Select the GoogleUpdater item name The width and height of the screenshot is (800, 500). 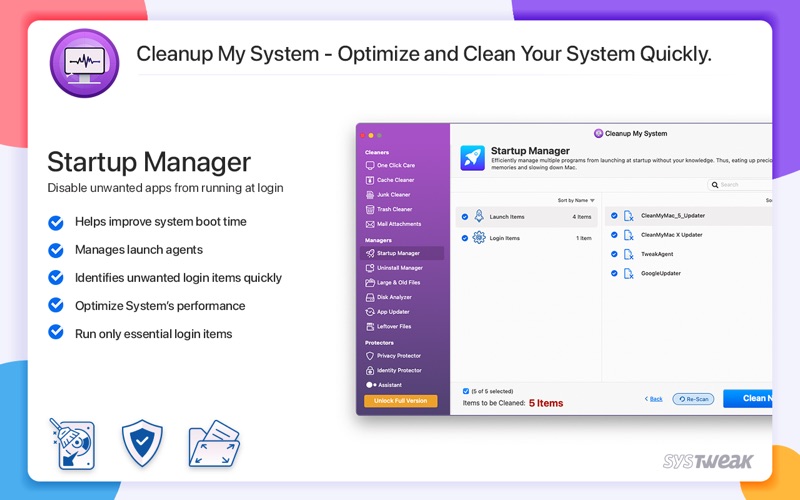click(x=661, y=273)
